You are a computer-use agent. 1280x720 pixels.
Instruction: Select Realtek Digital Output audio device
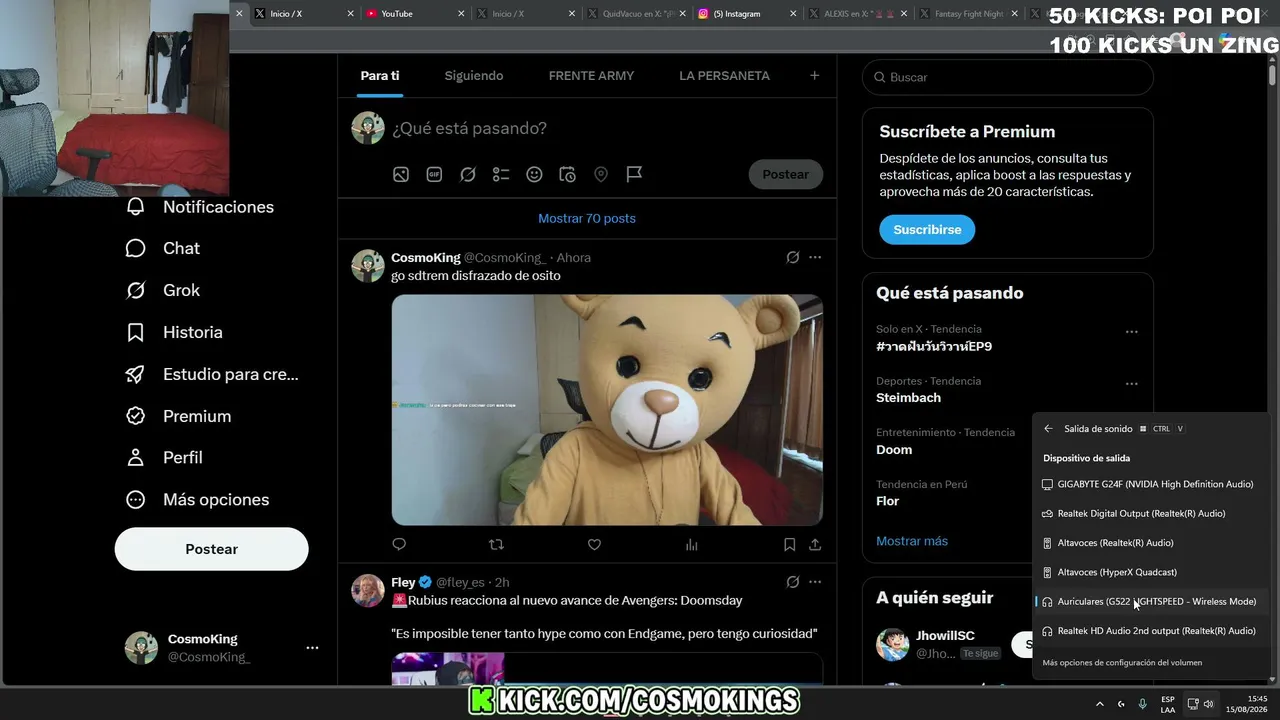tap(1150, 514)
